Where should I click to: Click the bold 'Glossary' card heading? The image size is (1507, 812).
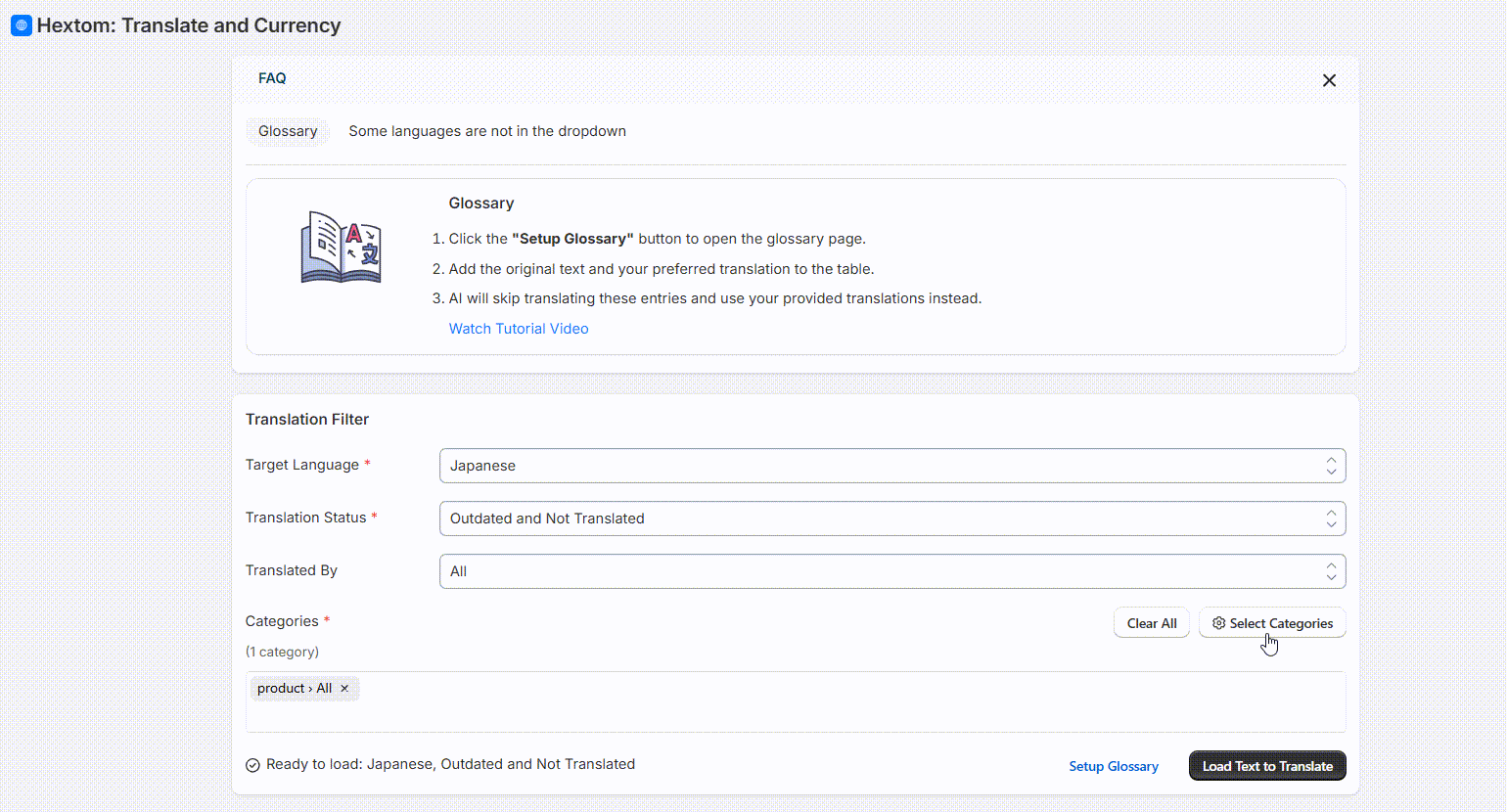(x=481, y=203)
